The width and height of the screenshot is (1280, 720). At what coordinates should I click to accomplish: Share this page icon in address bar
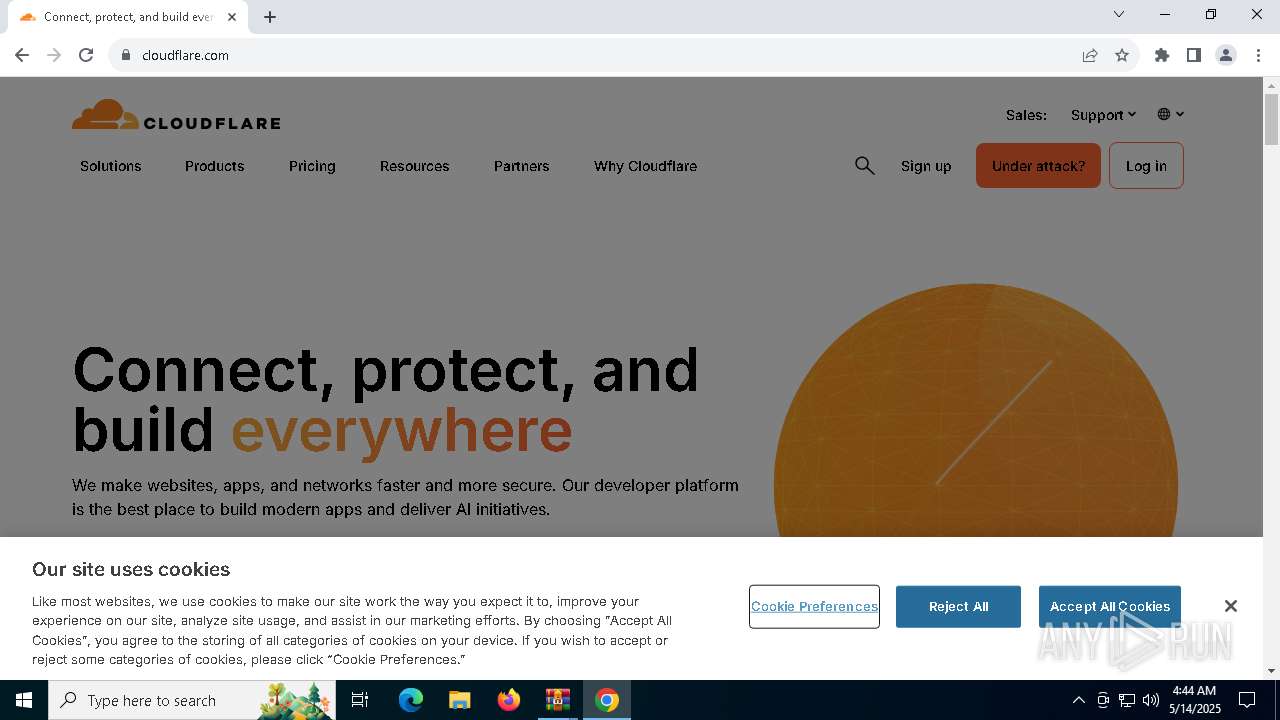coord(1090,55)
